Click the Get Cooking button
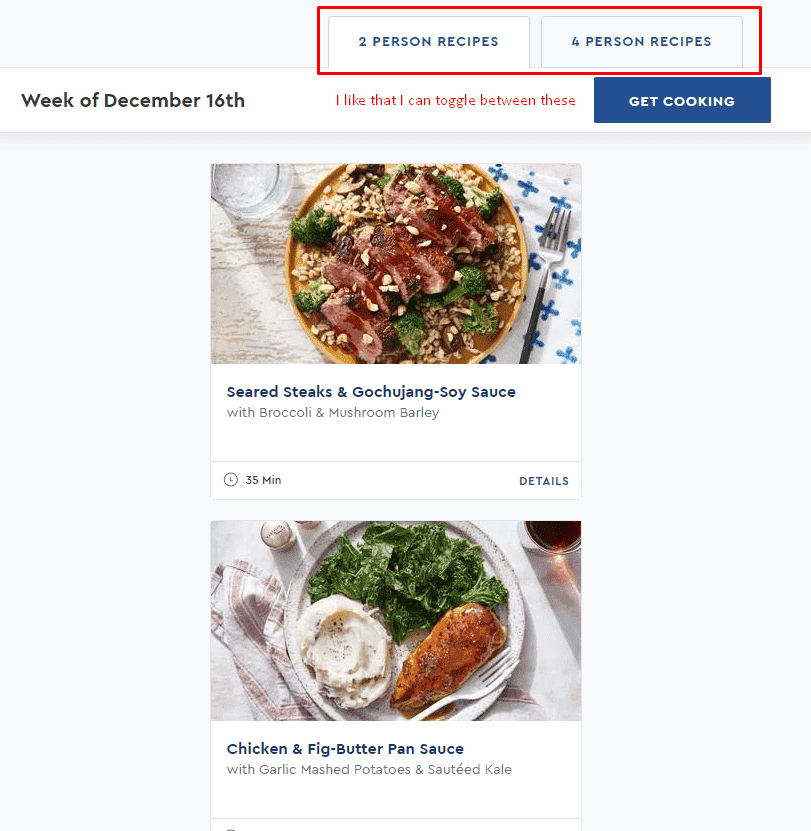 [682, 100]
